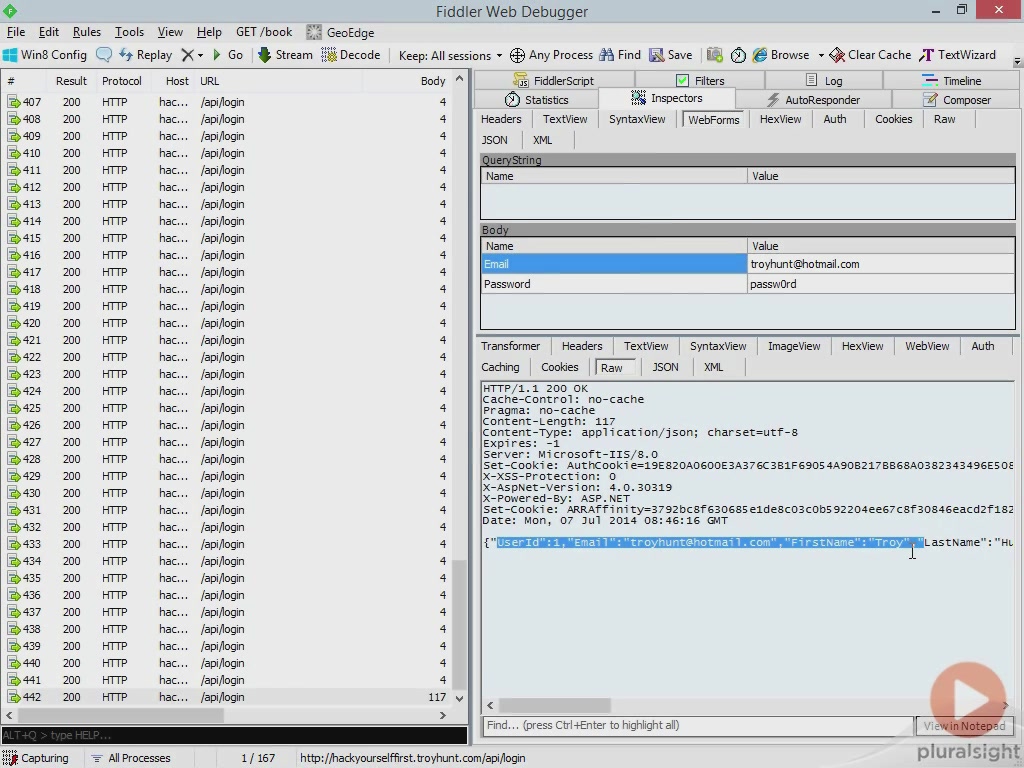This screenshot has width=1024, height=768.
Task: Click the GET /book menu item
Action: [x=264, y=32]
